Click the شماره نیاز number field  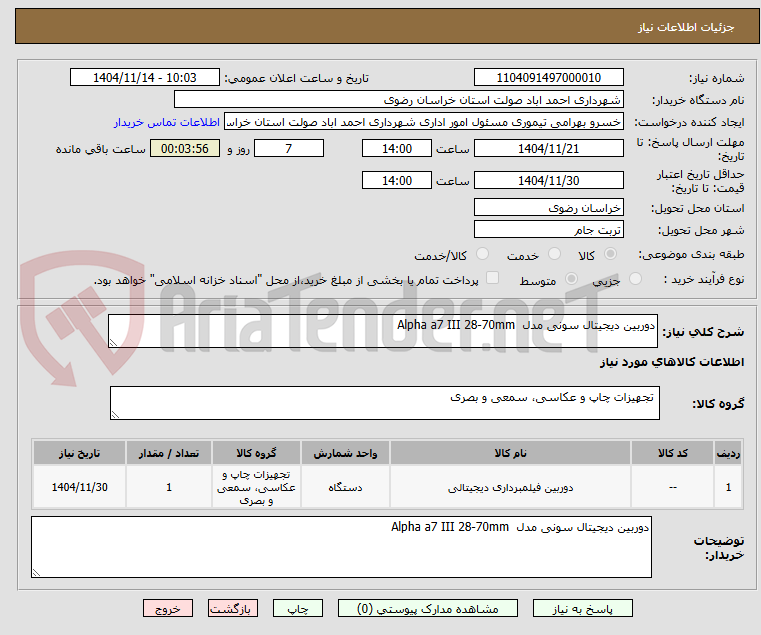coord(548,78)
